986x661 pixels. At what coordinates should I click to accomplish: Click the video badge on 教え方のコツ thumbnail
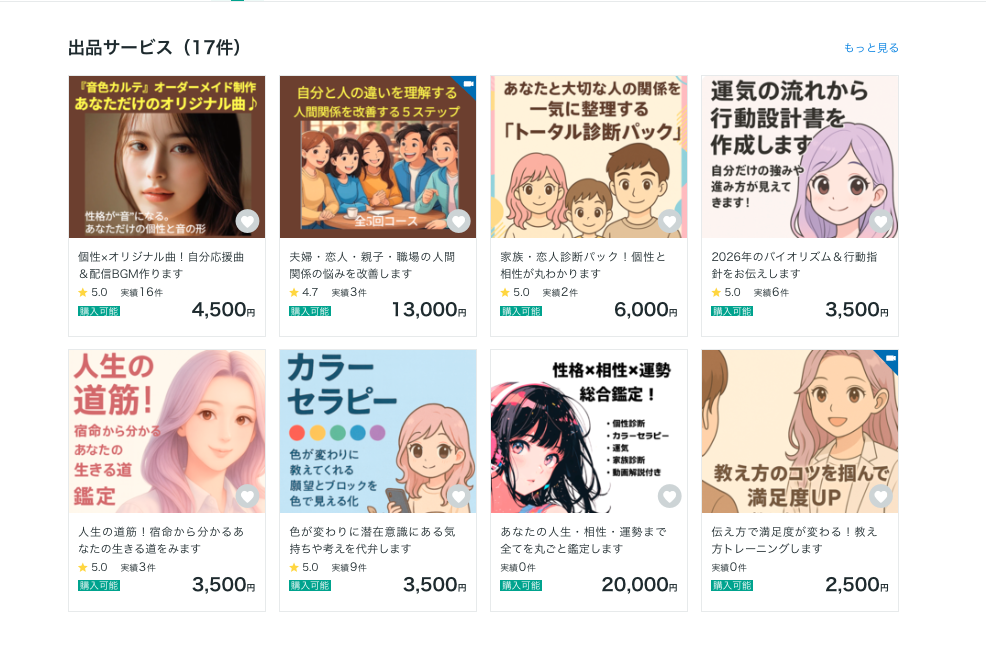click(889, 359)
